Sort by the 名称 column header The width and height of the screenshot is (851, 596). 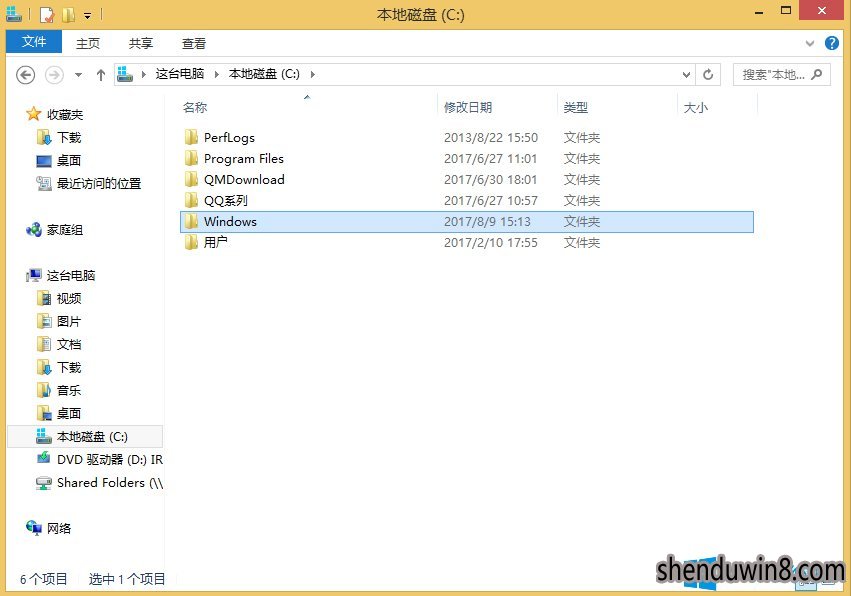click(195, 107)
